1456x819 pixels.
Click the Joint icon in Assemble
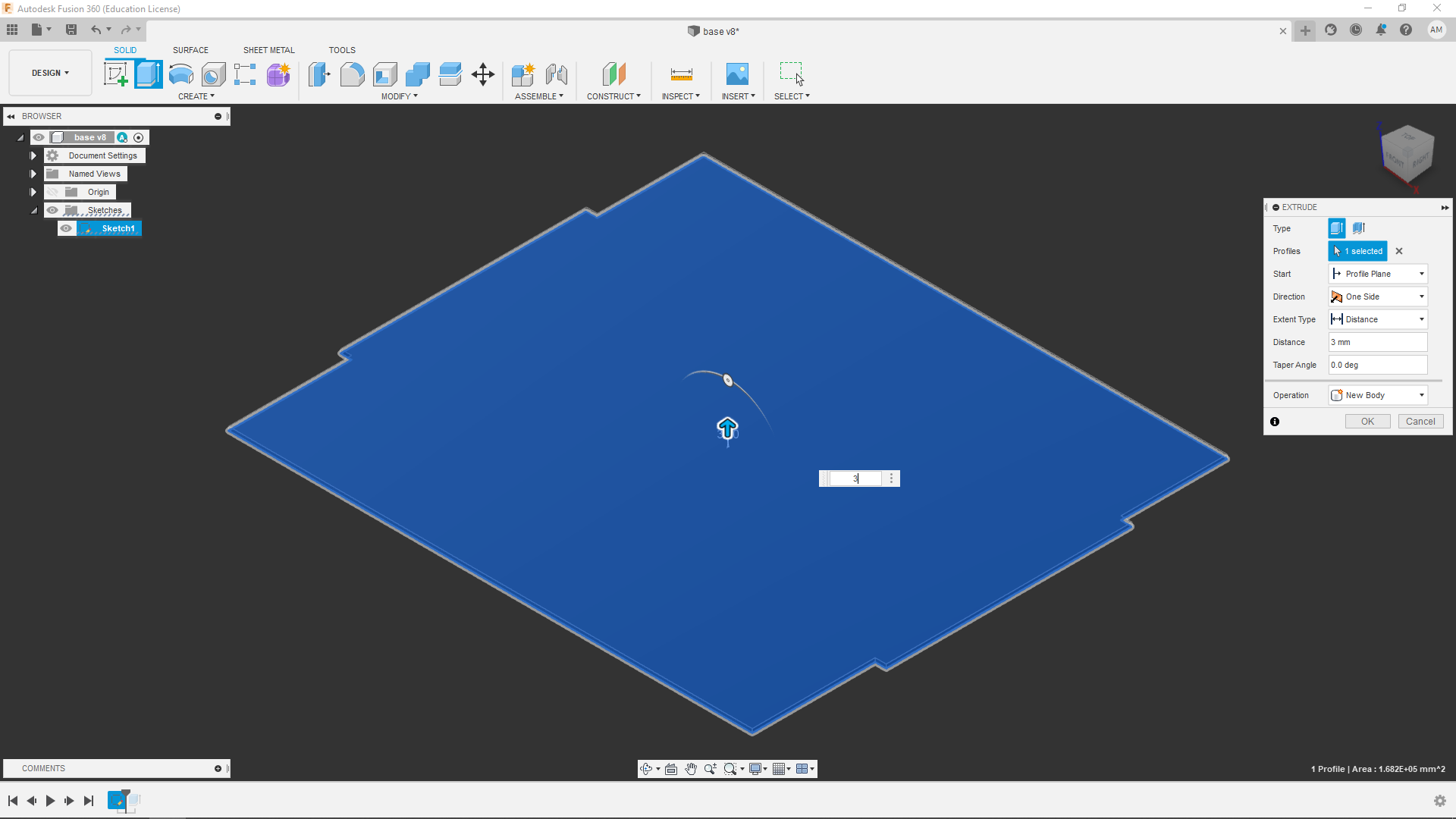(556, 74)
